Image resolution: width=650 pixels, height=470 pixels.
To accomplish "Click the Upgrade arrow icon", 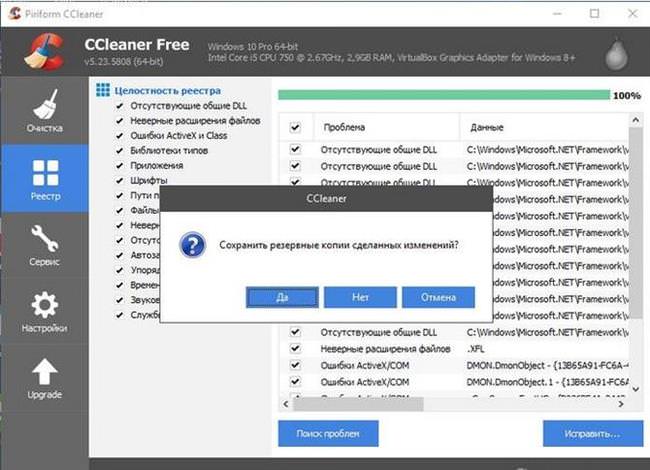I will pos(45,372).
